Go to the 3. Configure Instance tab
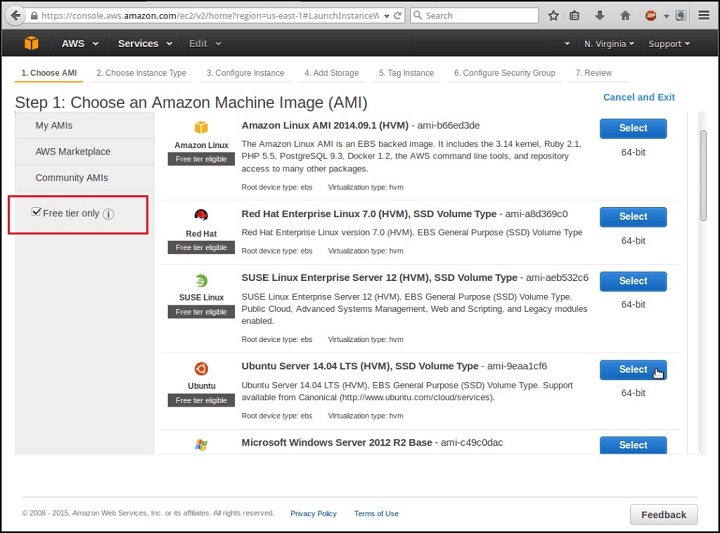The height and width of the screenshot is (533, 720). (245, 73)
